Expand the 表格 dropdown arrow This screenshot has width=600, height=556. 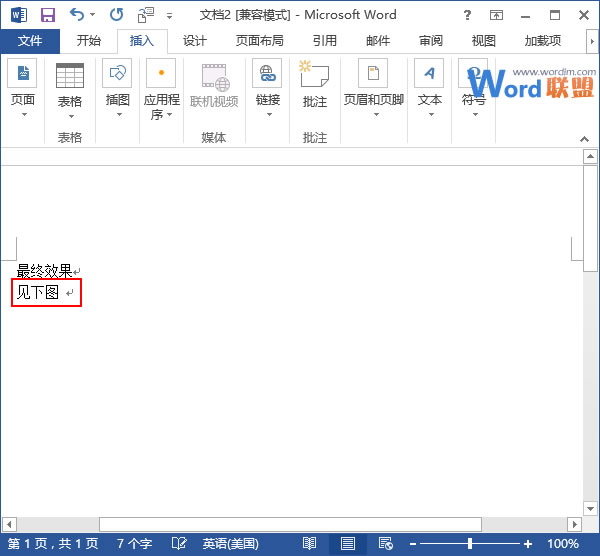click(71, 116)
